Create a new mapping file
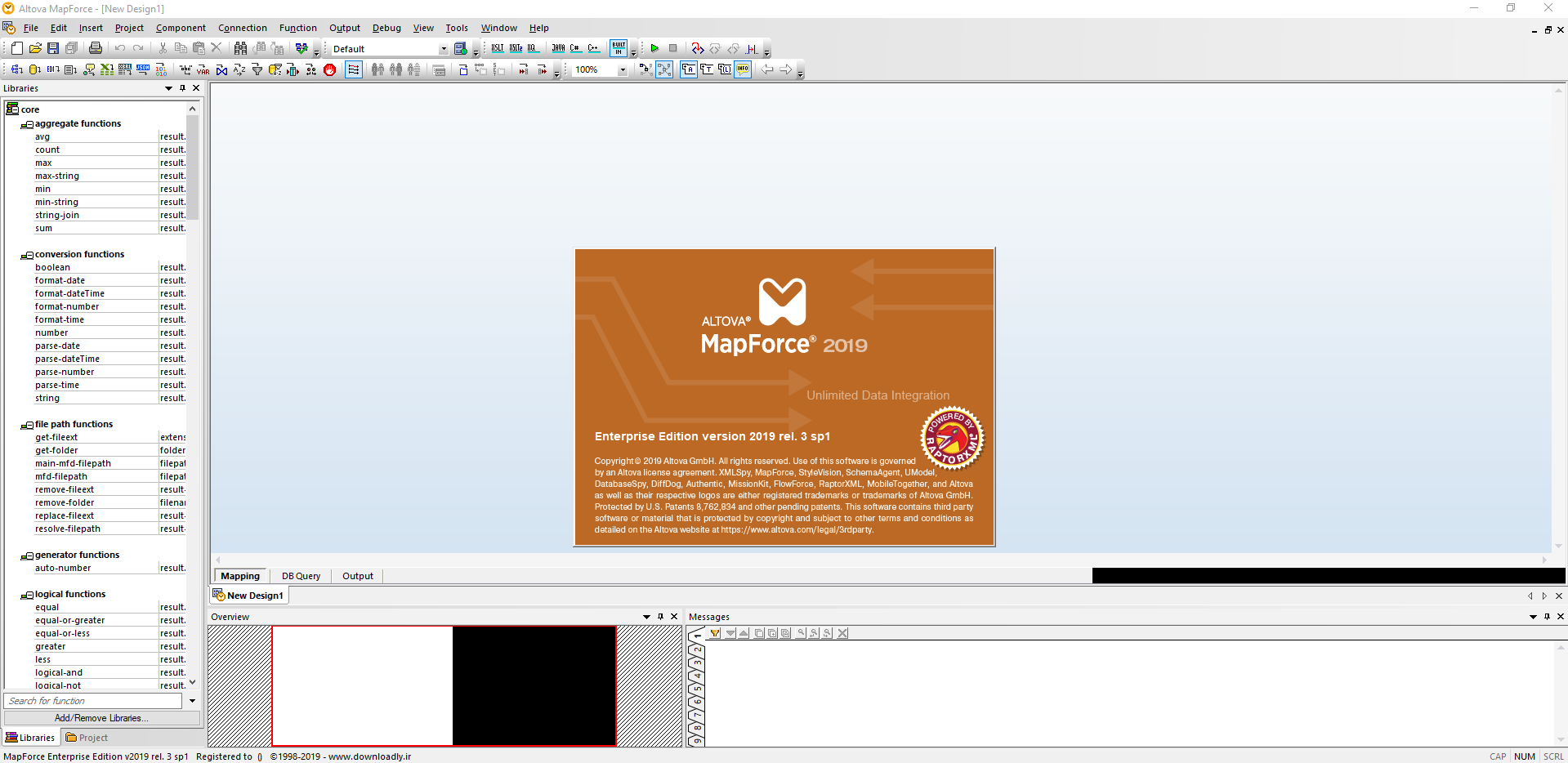This screenshot has width=1568, height=763. (16, 48)
